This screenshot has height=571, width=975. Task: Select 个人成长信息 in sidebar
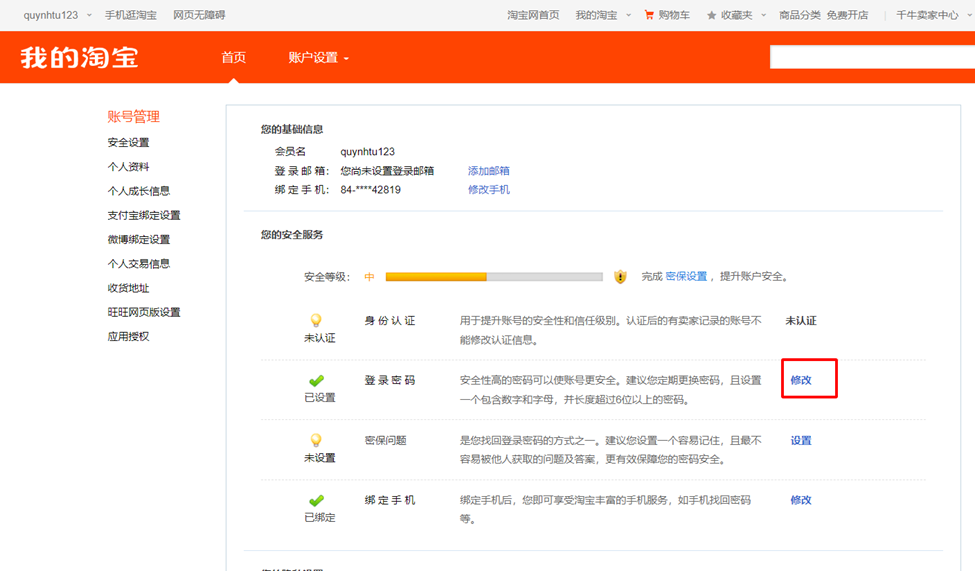(x=139, y=191)
